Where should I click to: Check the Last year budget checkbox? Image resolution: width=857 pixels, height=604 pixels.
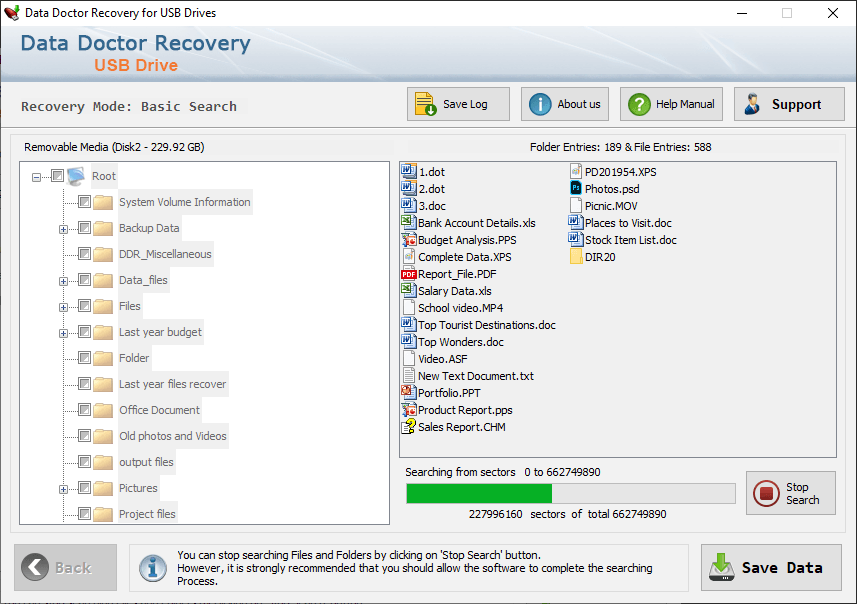coord(84,331)
